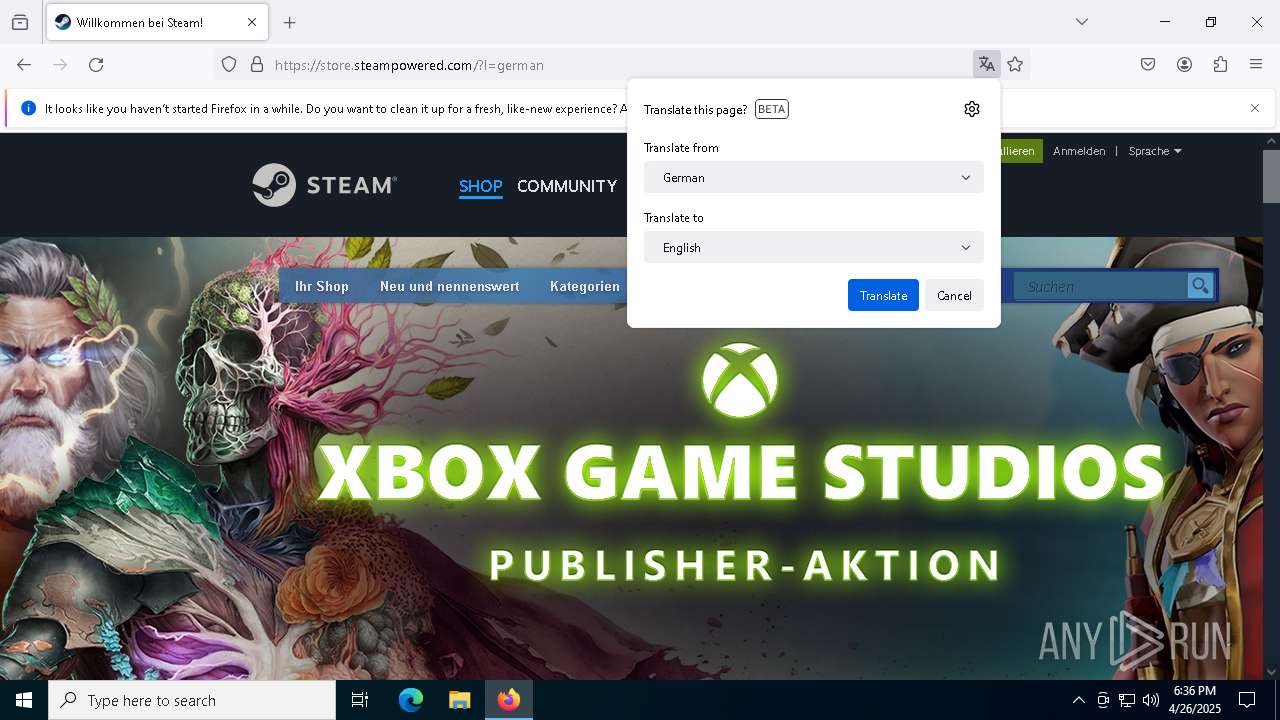Screen dimensions: 1280x720
Task: Open translation settings gear icon
Action: click(x=972, y=109)
